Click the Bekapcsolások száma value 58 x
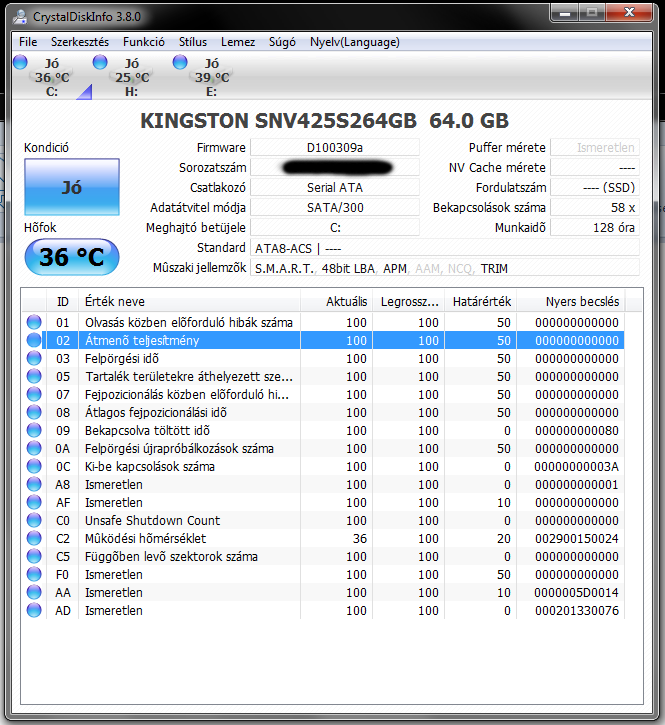Viewport: 665px width, 725px height. (x=595, y=207)
